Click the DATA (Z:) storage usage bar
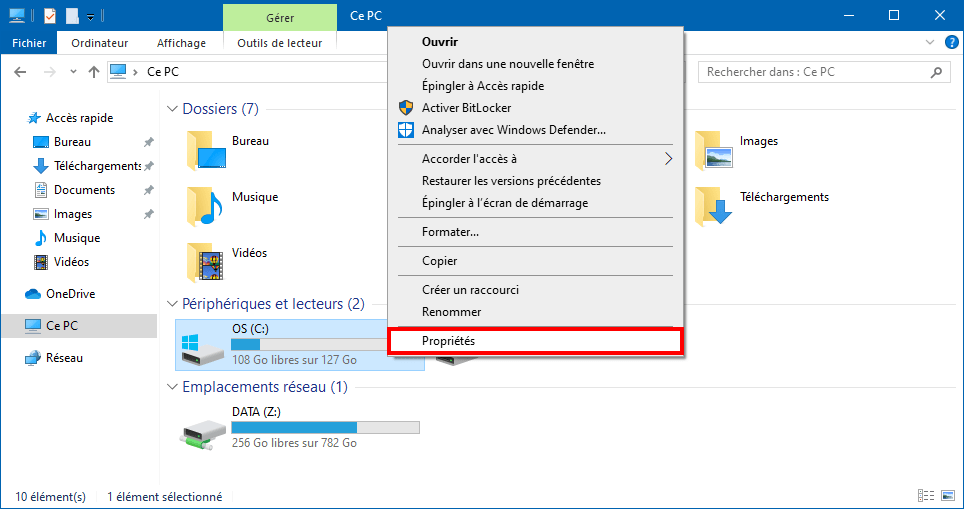Image resolution: width=964 pixels, height=509 pixels. tap(325, 428)
